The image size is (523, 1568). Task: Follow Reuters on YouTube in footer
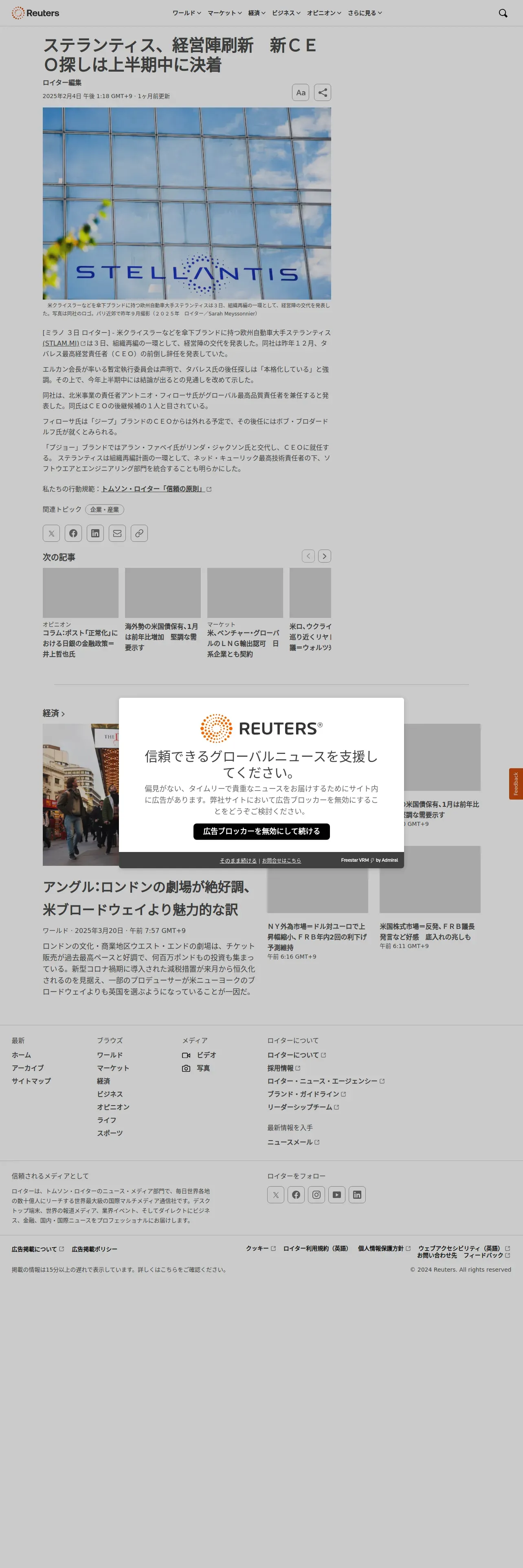coord(337,1194)
